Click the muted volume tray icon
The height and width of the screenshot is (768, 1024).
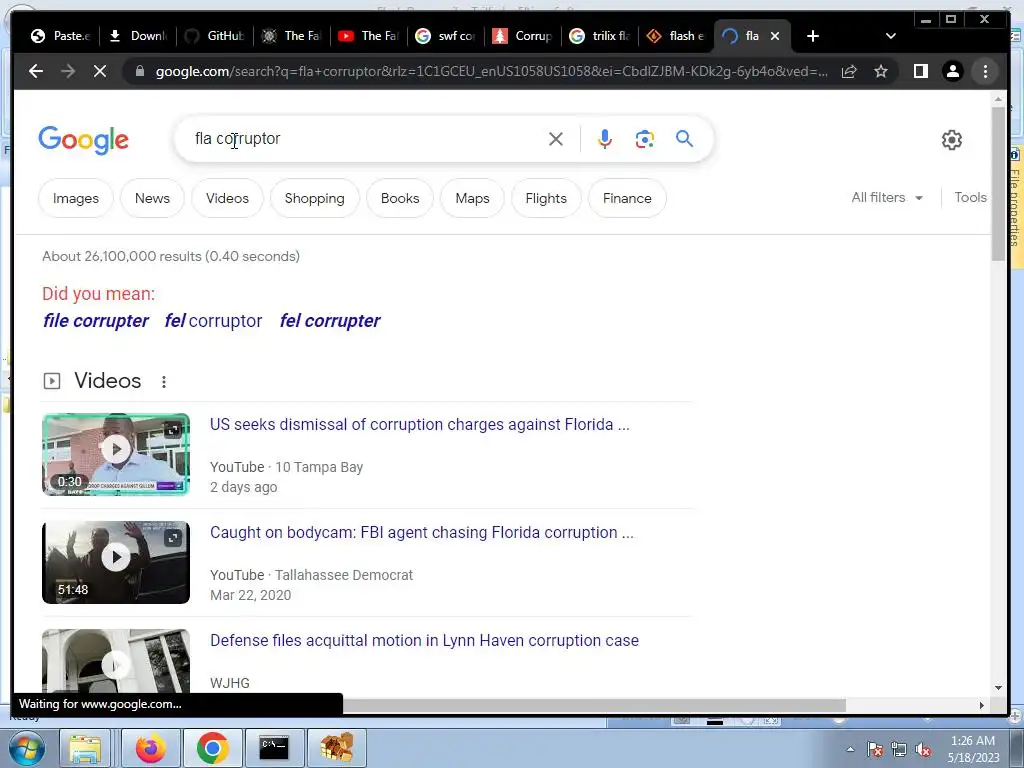coord(923,750)
